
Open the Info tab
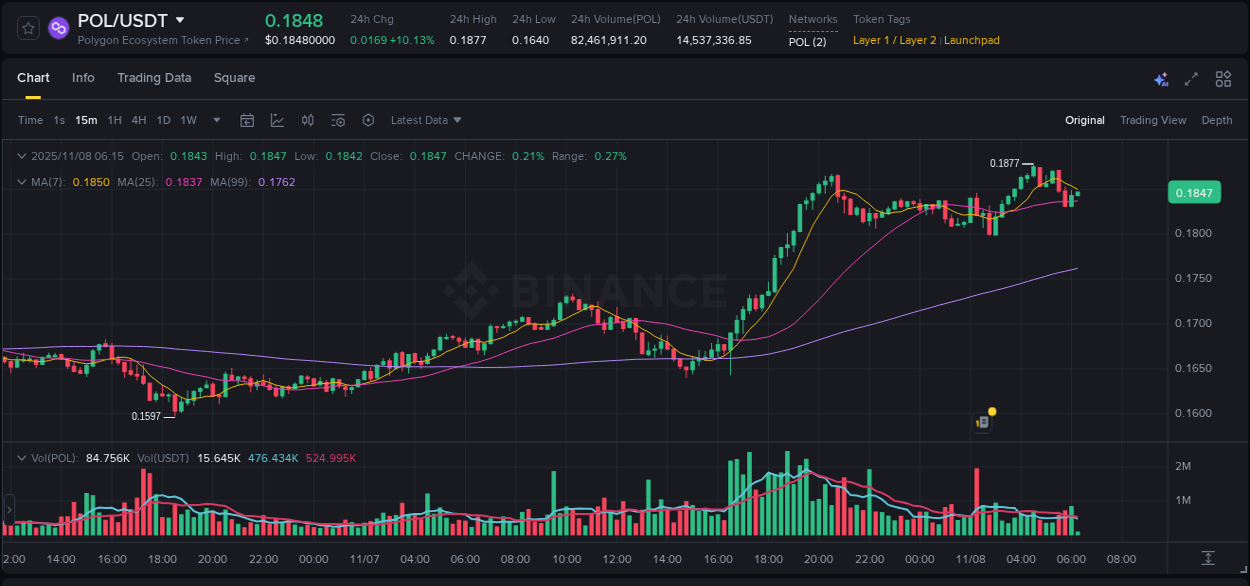[x=83, y=77]
